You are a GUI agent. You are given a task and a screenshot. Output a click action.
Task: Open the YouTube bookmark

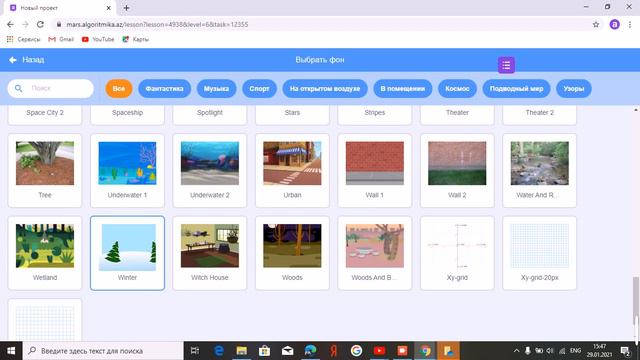tap(98, 39)
